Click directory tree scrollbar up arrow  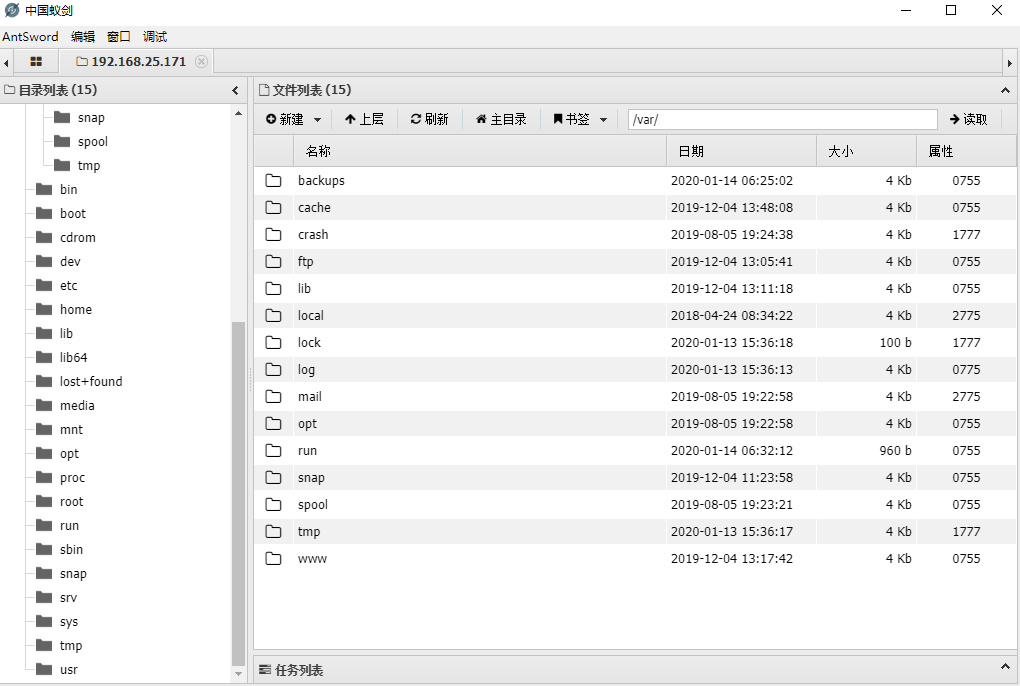238,114
